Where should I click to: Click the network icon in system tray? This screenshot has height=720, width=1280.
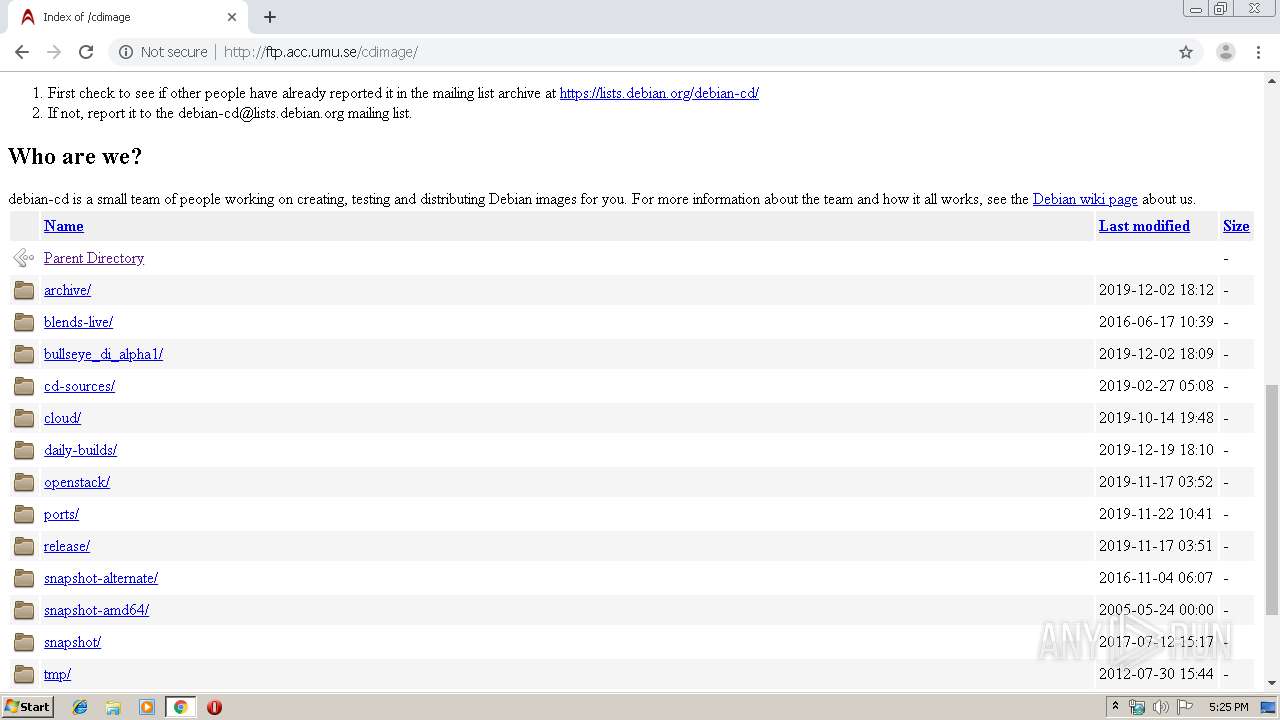click(x=1137, y=707)
